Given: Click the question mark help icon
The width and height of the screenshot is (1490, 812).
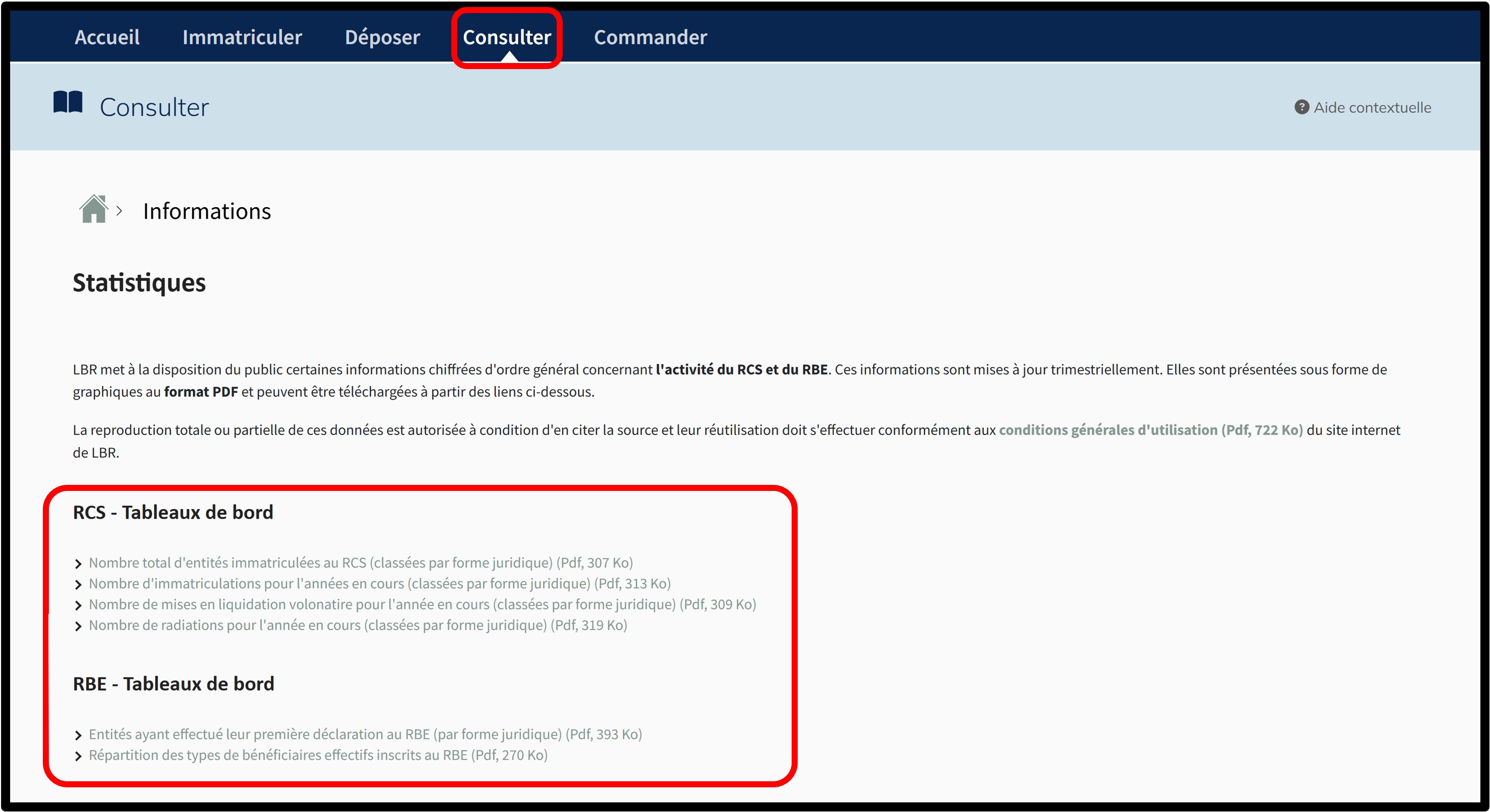Looking at the screenshot, I should pyautogui.click(x=1301, y=107).
